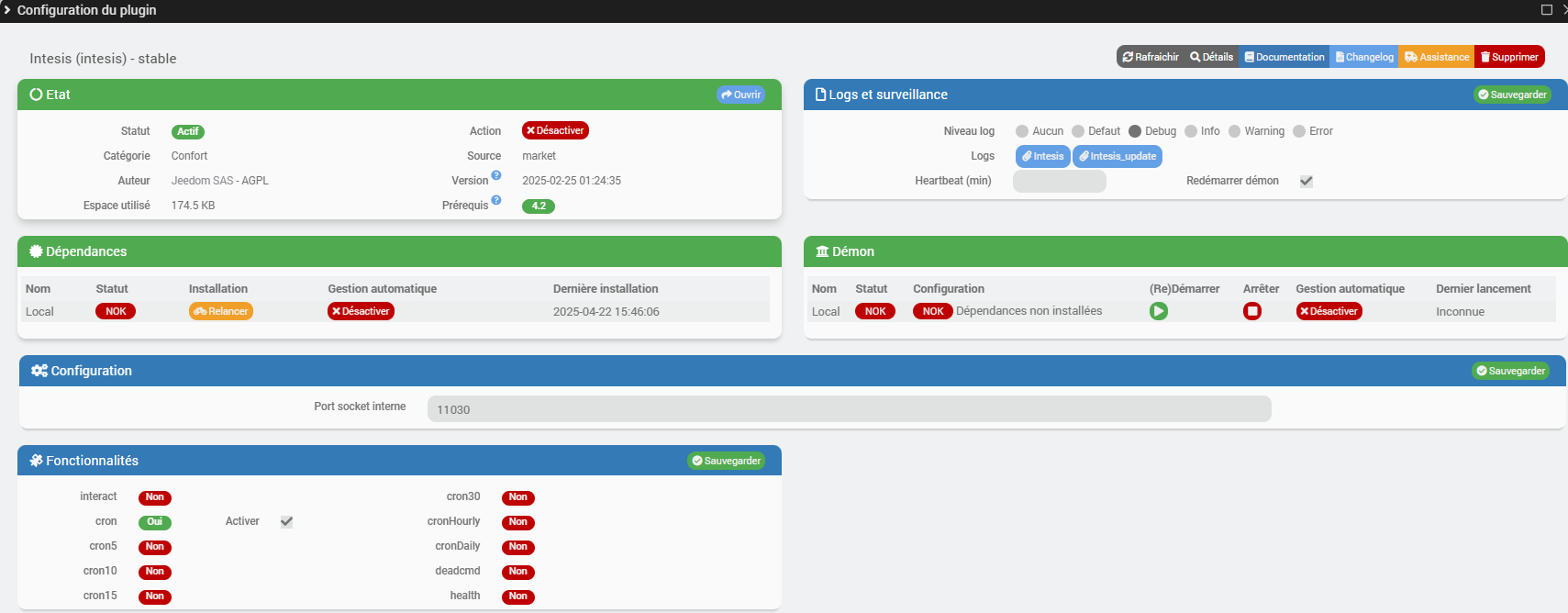The width and height of the screenshot is (1568, 613).
Task: Select Error log level
Action: (1299, 131)
